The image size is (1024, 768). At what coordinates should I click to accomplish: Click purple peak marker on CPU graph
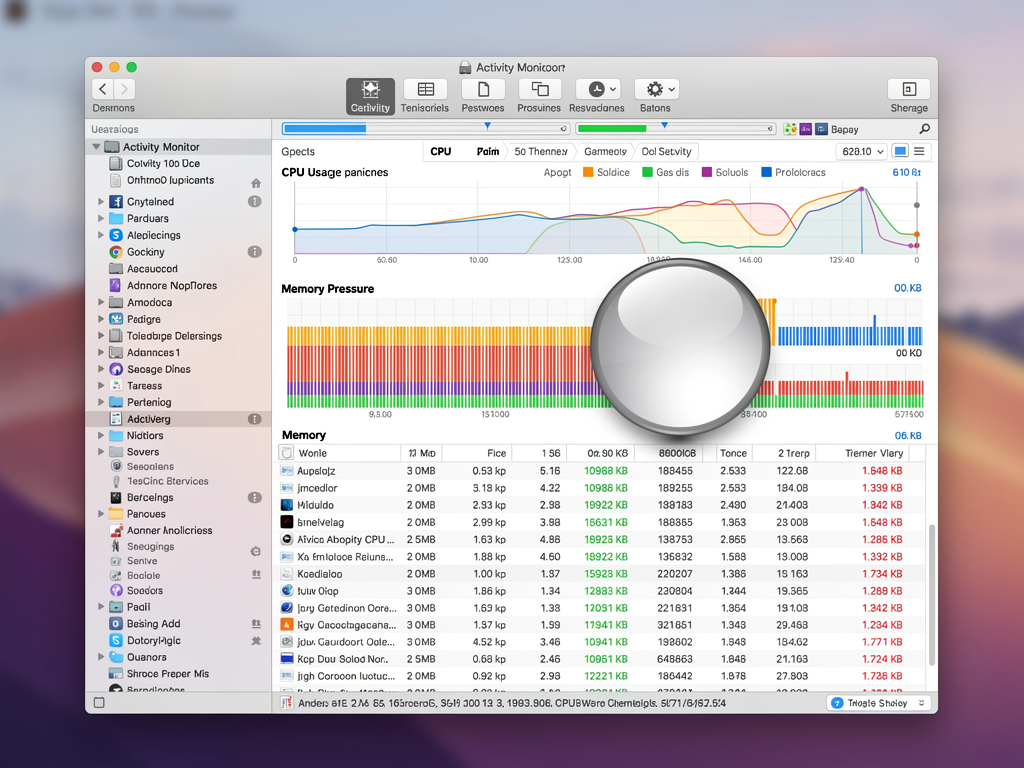coord(861,189)
